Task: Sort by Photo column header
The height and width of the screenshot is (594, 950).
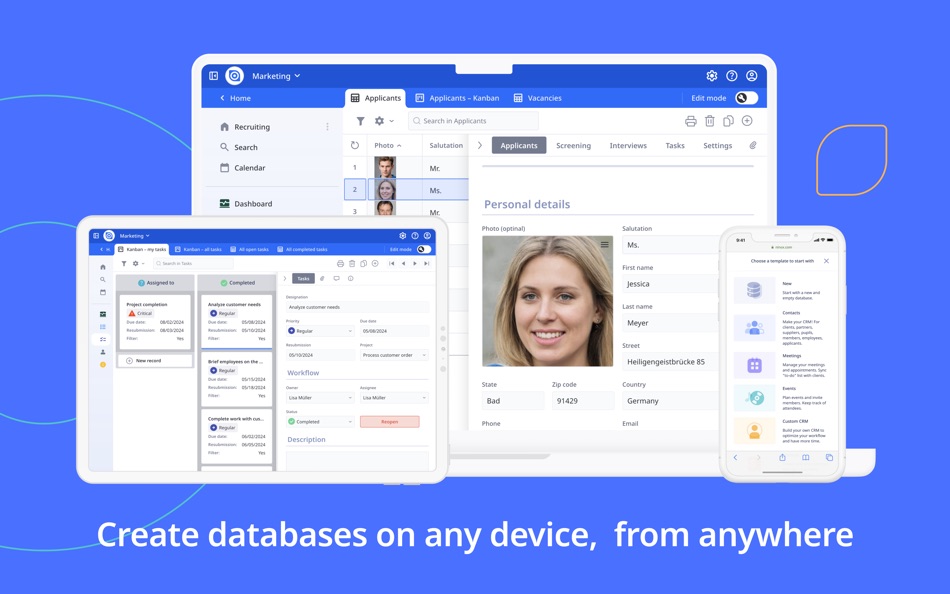Action: (x=388, y=145)
